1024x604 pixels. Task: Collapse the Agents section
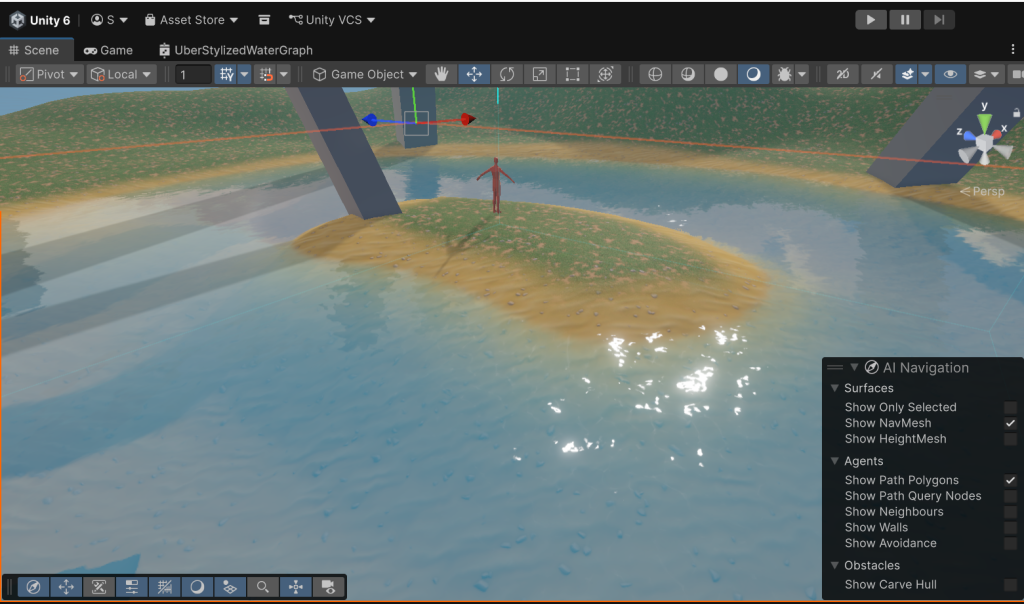click(835, 461)
